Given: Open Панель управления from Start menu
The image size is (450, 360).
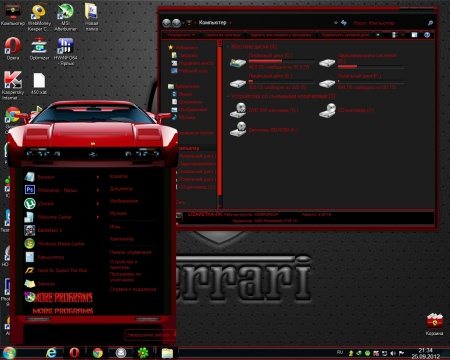Looking at the screenshot, I should (x=131, y=252).
